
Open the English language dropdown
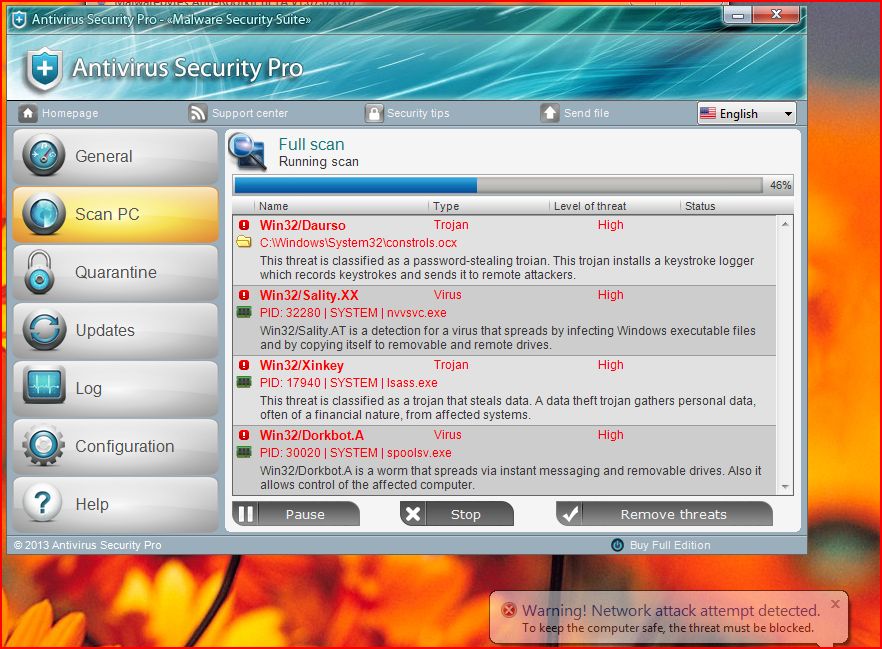coord(746,114)
